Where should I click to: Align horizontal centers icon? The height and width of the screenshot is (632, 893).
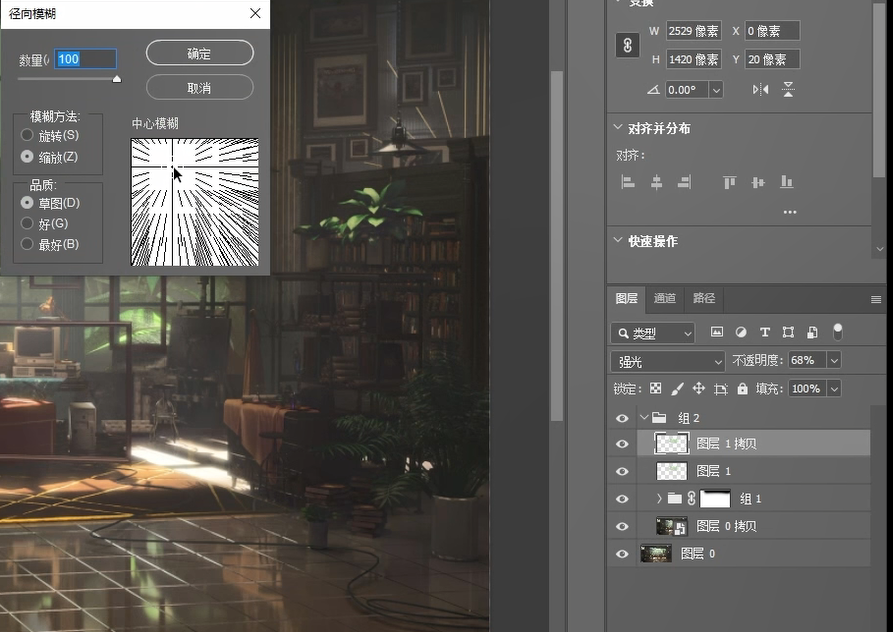click(x=656, y=182)
